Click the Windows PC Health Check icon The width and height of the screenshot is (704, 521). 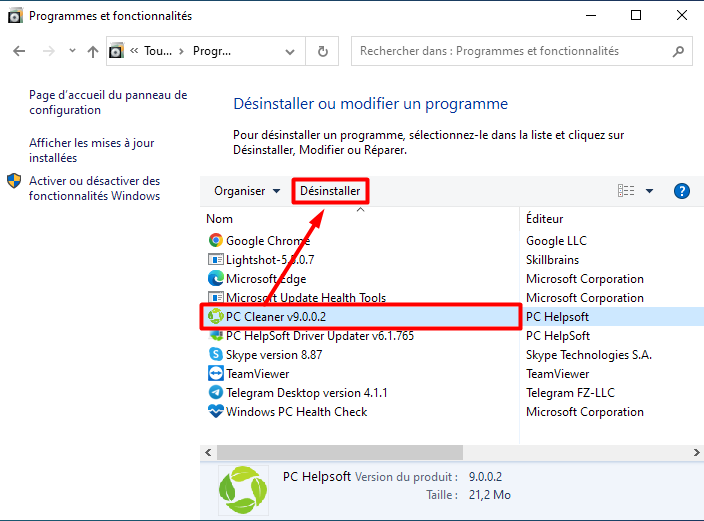[216, 411]
